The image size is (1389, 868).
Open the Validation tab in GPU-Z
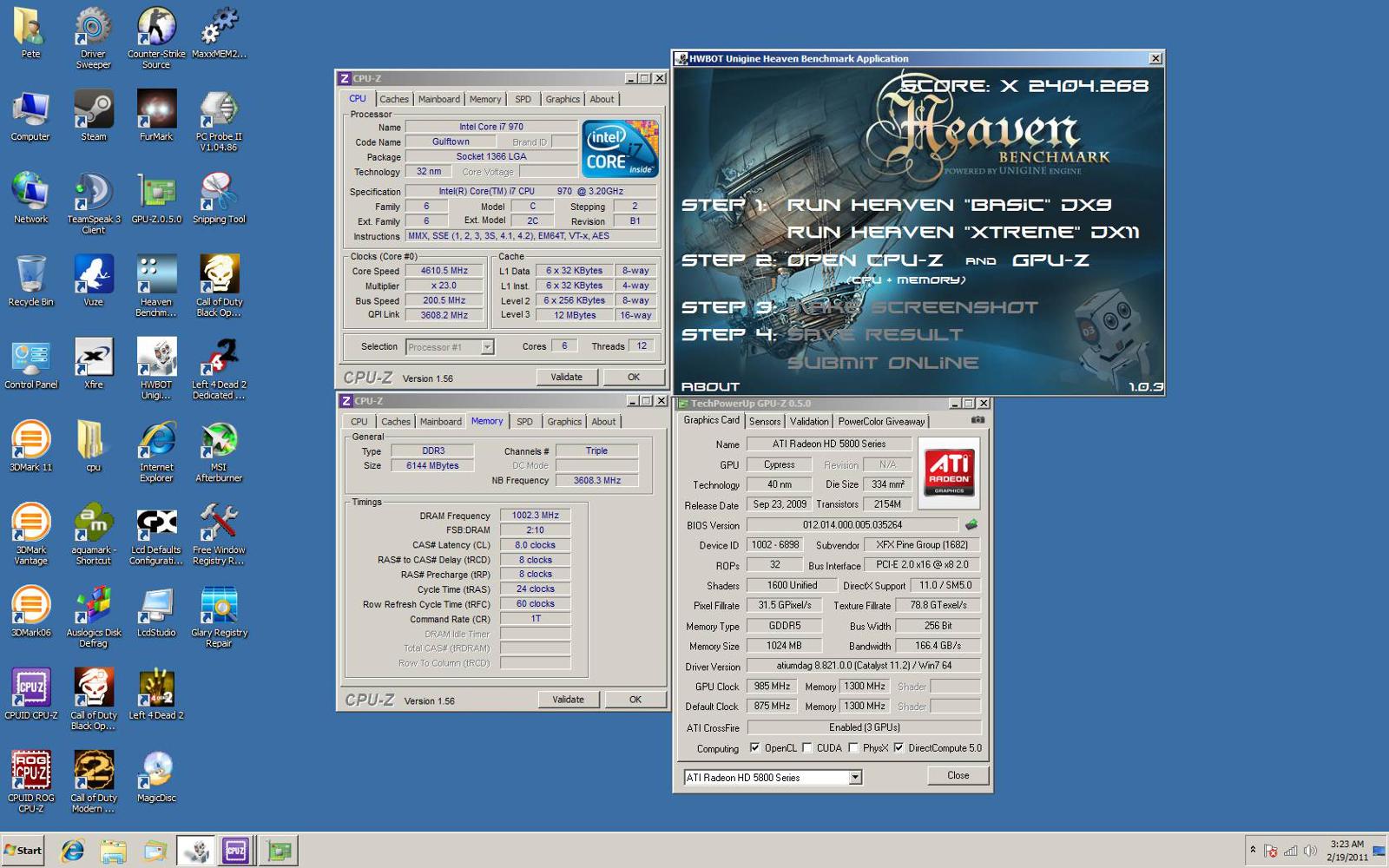click(809, 421)
